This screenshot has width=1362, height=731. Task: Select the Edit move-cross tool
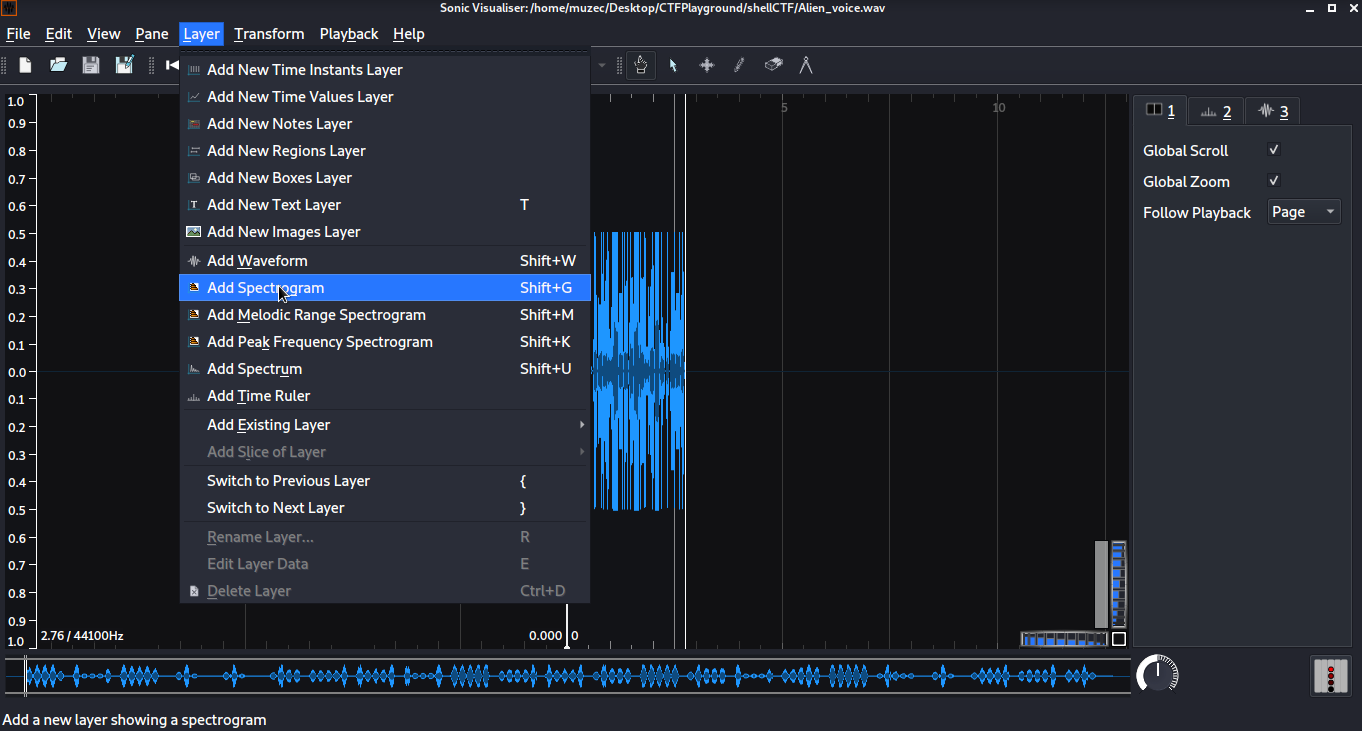coord(706,65)
